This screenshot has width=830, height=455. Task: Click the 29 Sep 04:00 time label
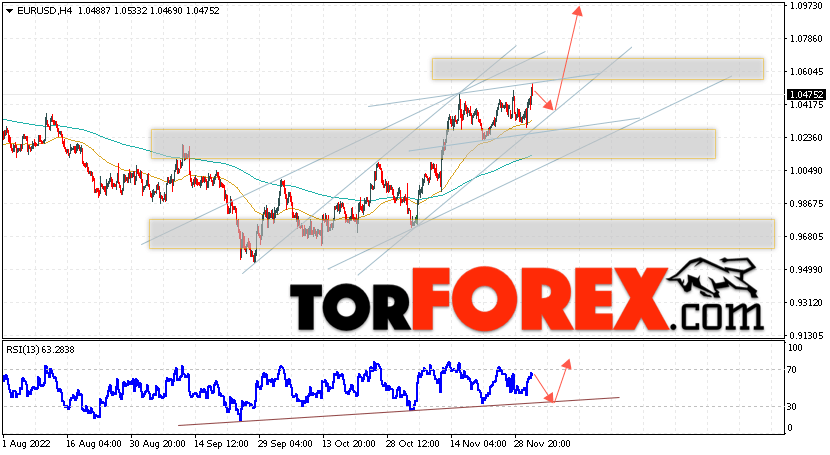click(285, 443)
